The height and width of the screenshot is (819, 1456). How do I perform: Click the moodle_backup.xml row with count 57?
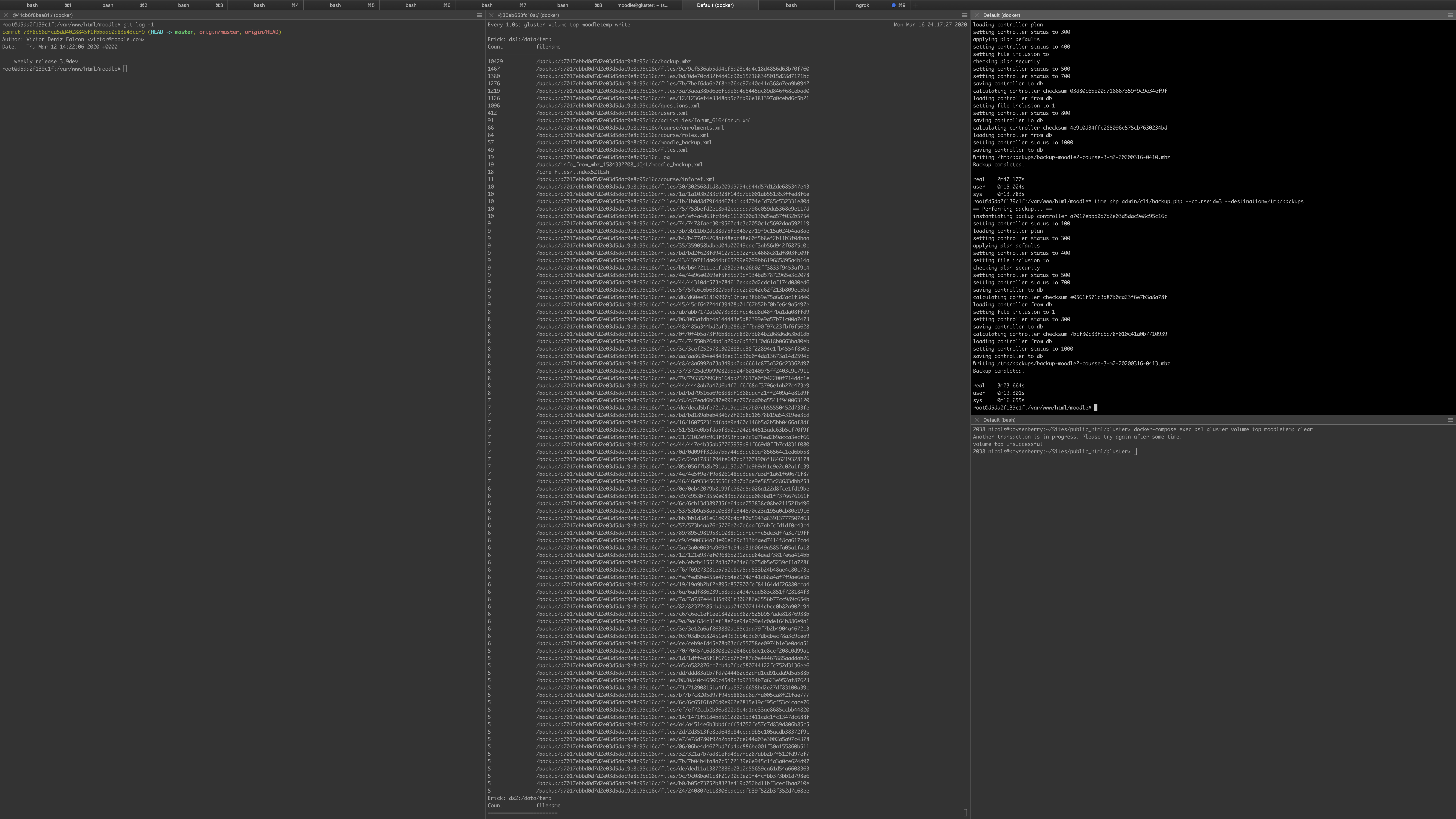coord(600,142)
